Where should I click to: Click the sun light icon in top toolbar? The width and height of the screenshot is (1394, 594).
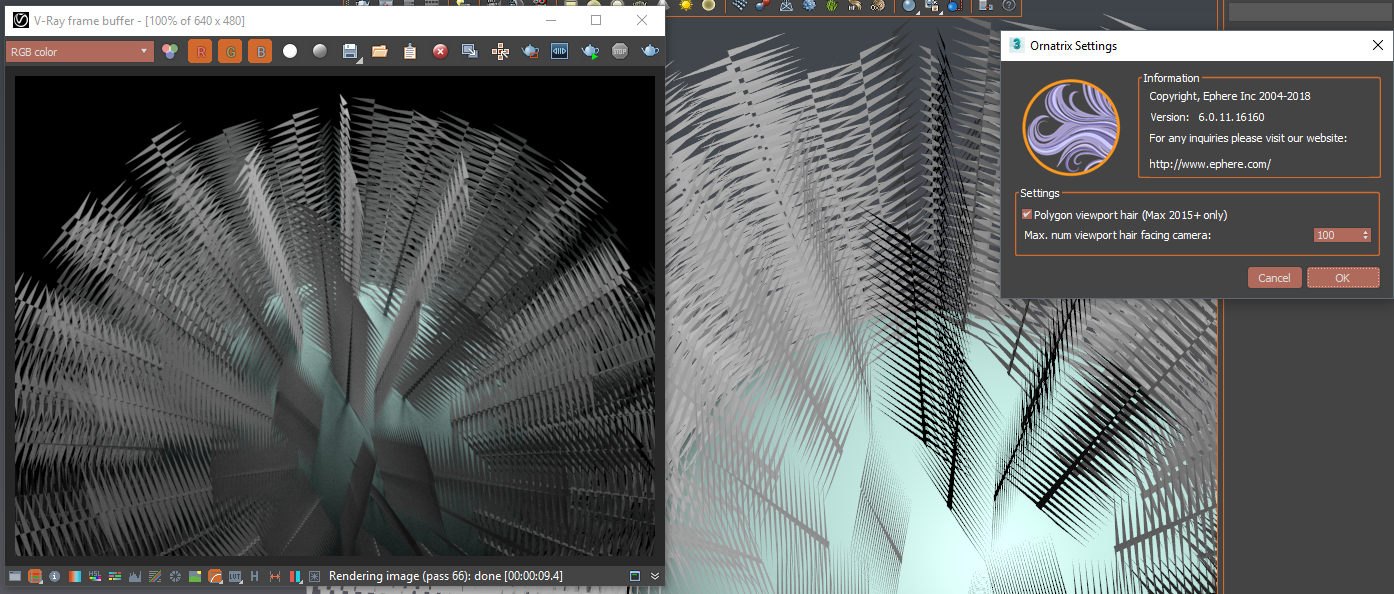pos(686,6)
